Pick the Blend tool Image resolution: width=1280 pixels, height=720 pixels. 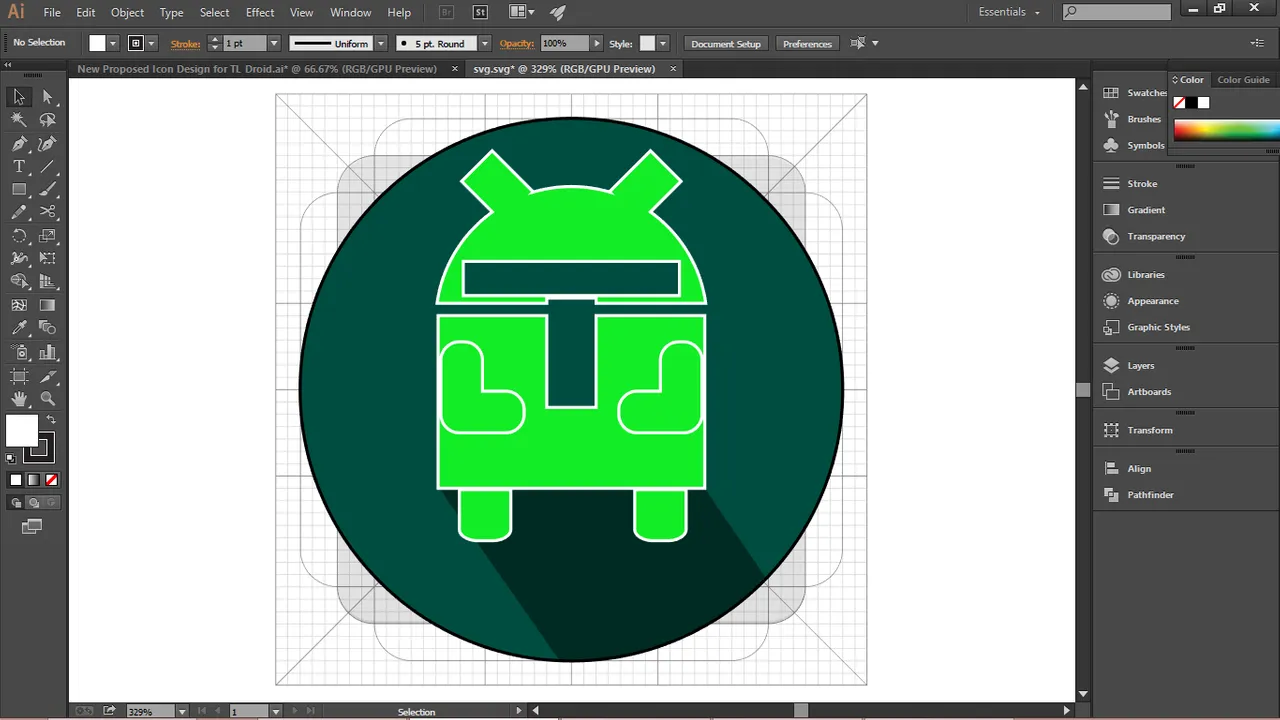click(47, 328)
